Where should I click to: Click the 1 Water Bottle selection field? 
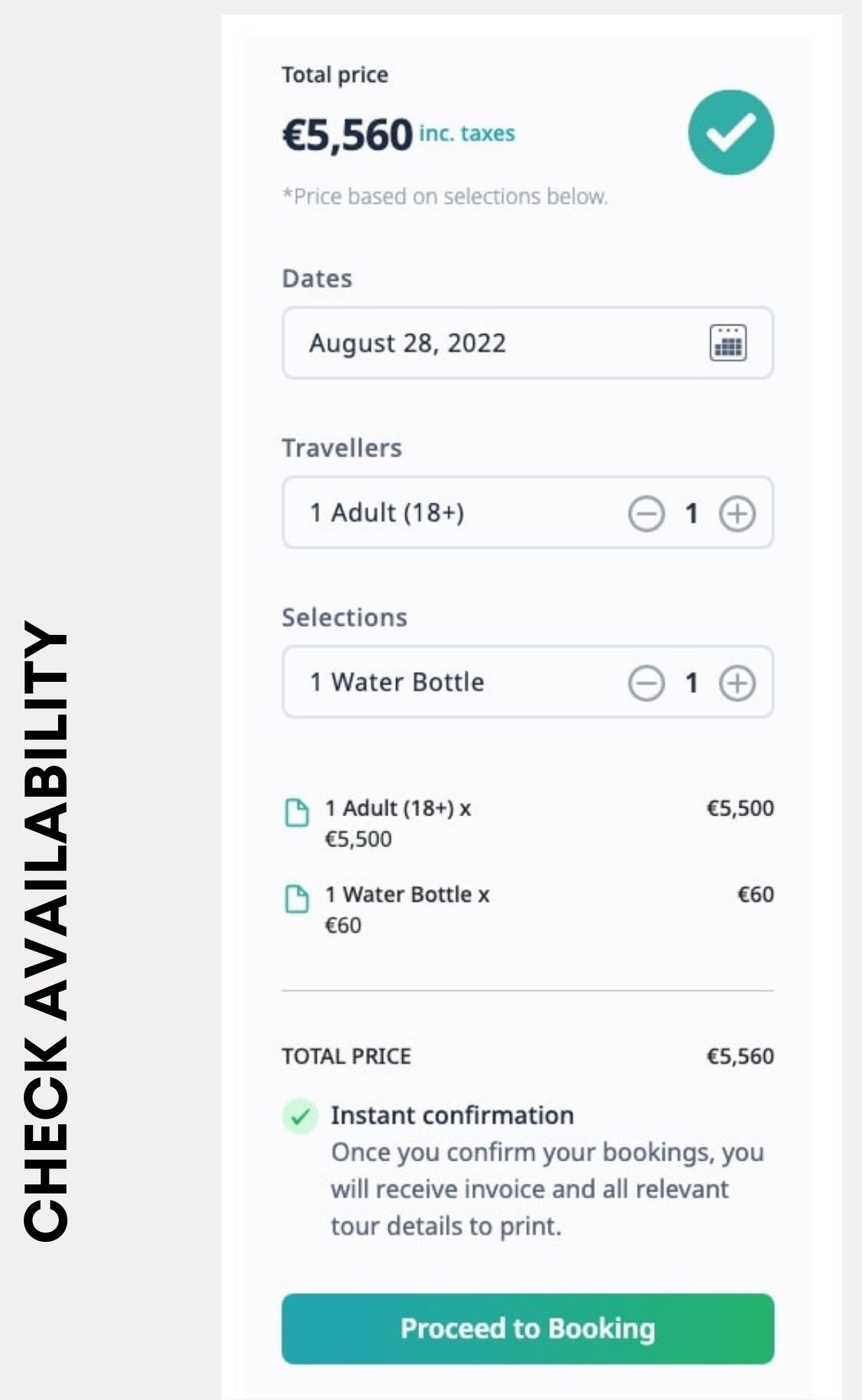(x=528, y=682)
